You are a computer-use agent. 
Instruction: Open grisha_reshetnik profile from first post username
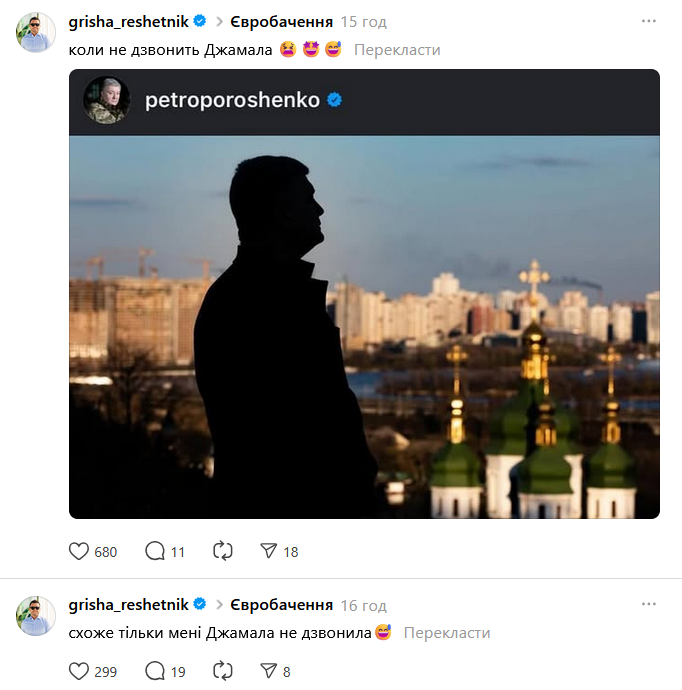[129, 21]
